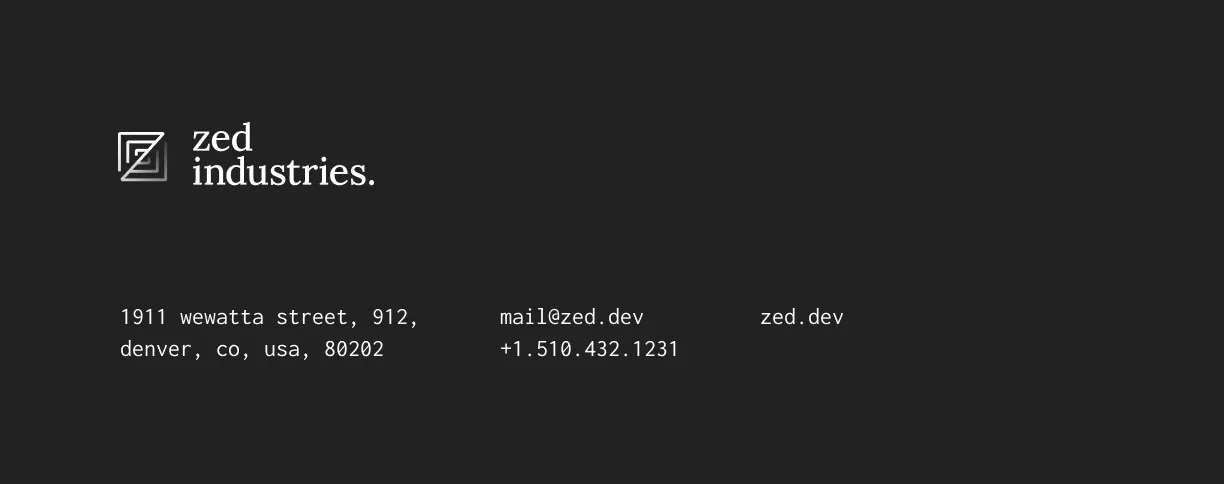
Task: Click the period ending "industries."
Action: (x=371, y=182)
